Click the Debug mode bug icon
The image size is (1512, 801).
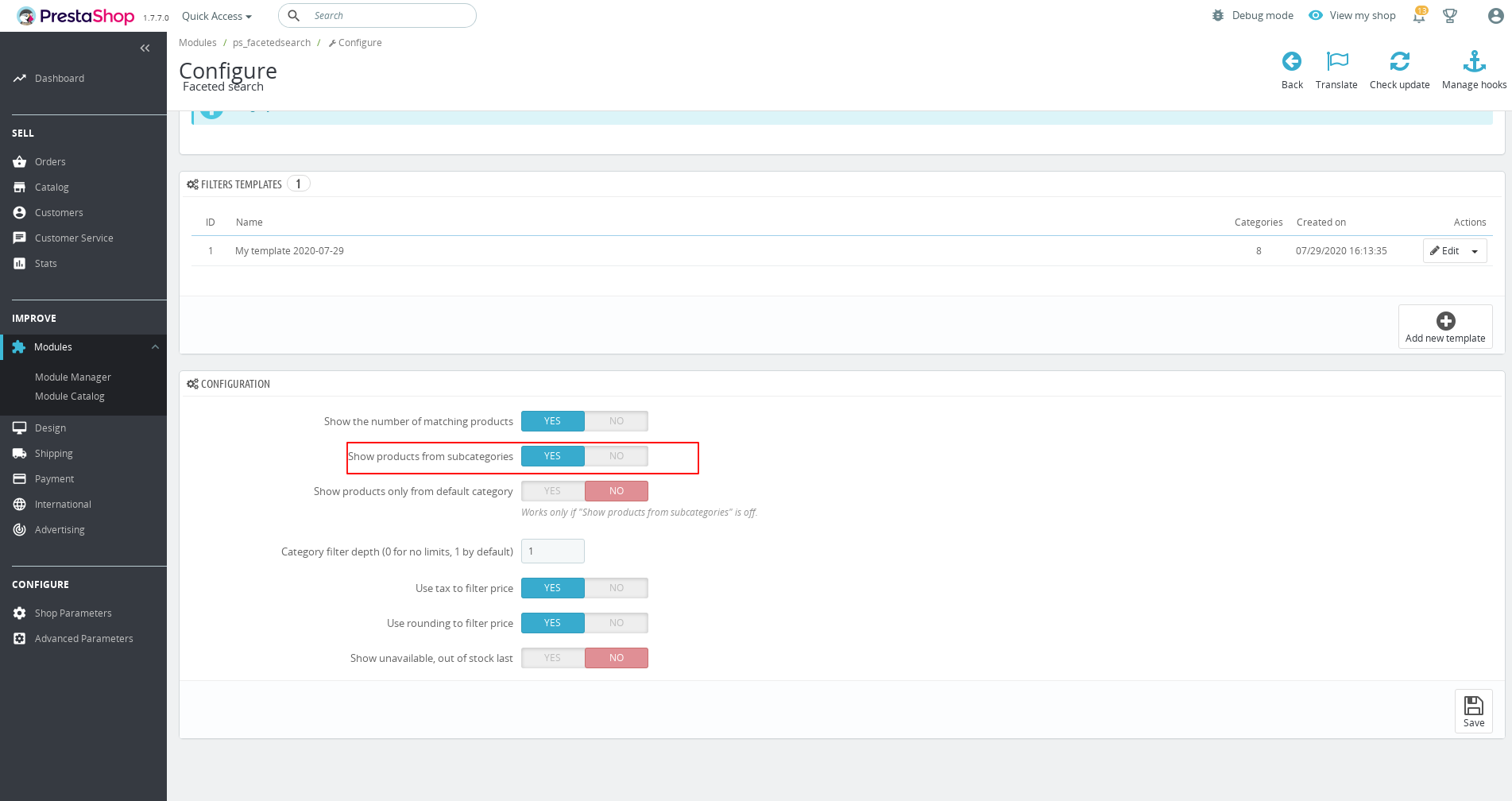point(1218,16)
